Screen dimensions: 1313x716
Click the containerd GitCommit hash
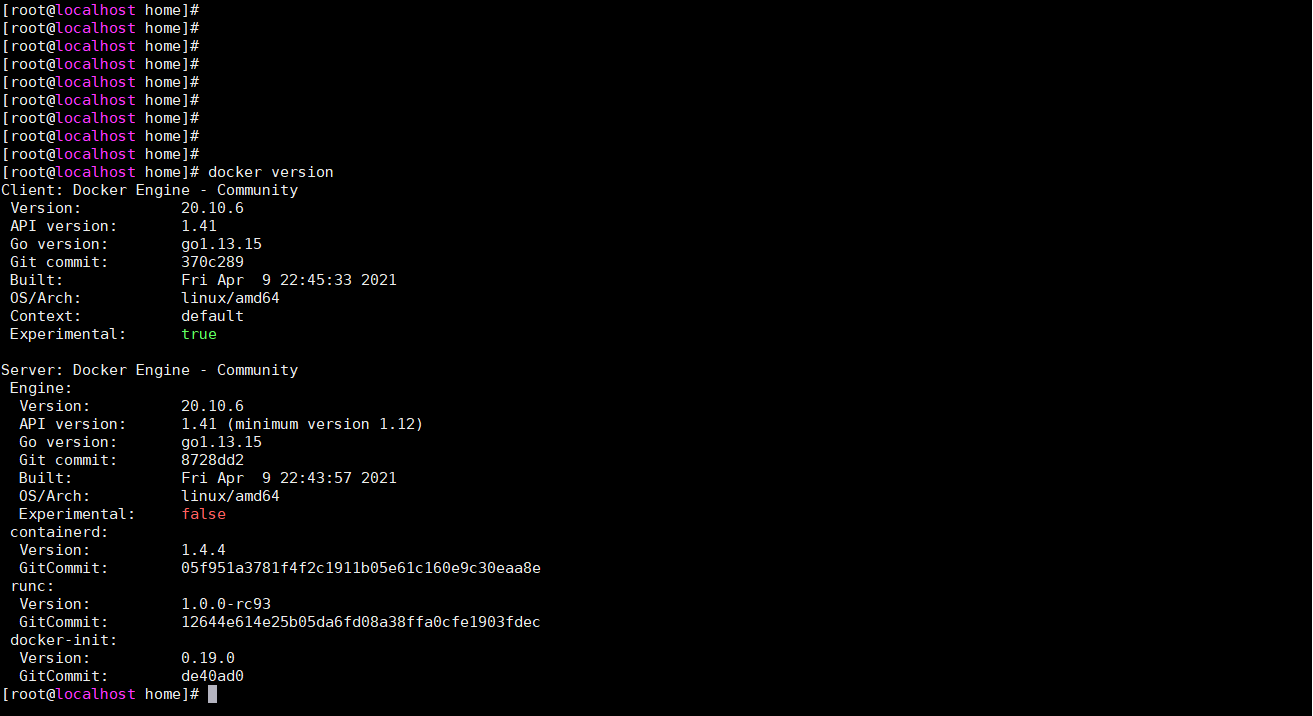361,568
